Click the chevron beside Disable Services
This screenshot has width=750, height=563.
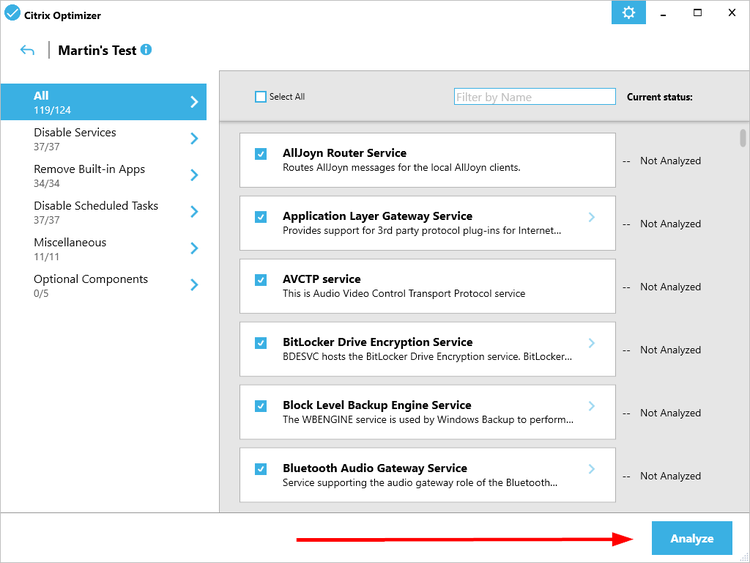194,139
